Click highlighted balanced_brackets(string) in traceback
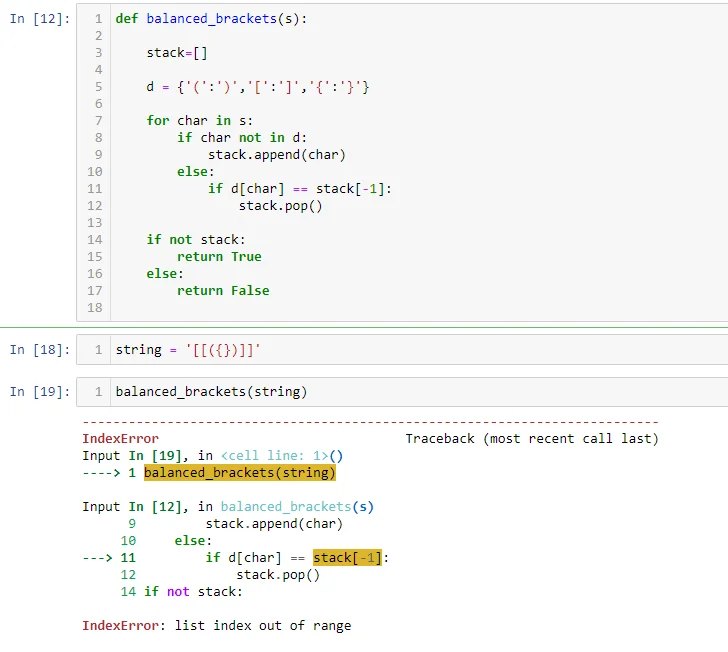The height and width of the screenshot is (652, 728). 240,473
